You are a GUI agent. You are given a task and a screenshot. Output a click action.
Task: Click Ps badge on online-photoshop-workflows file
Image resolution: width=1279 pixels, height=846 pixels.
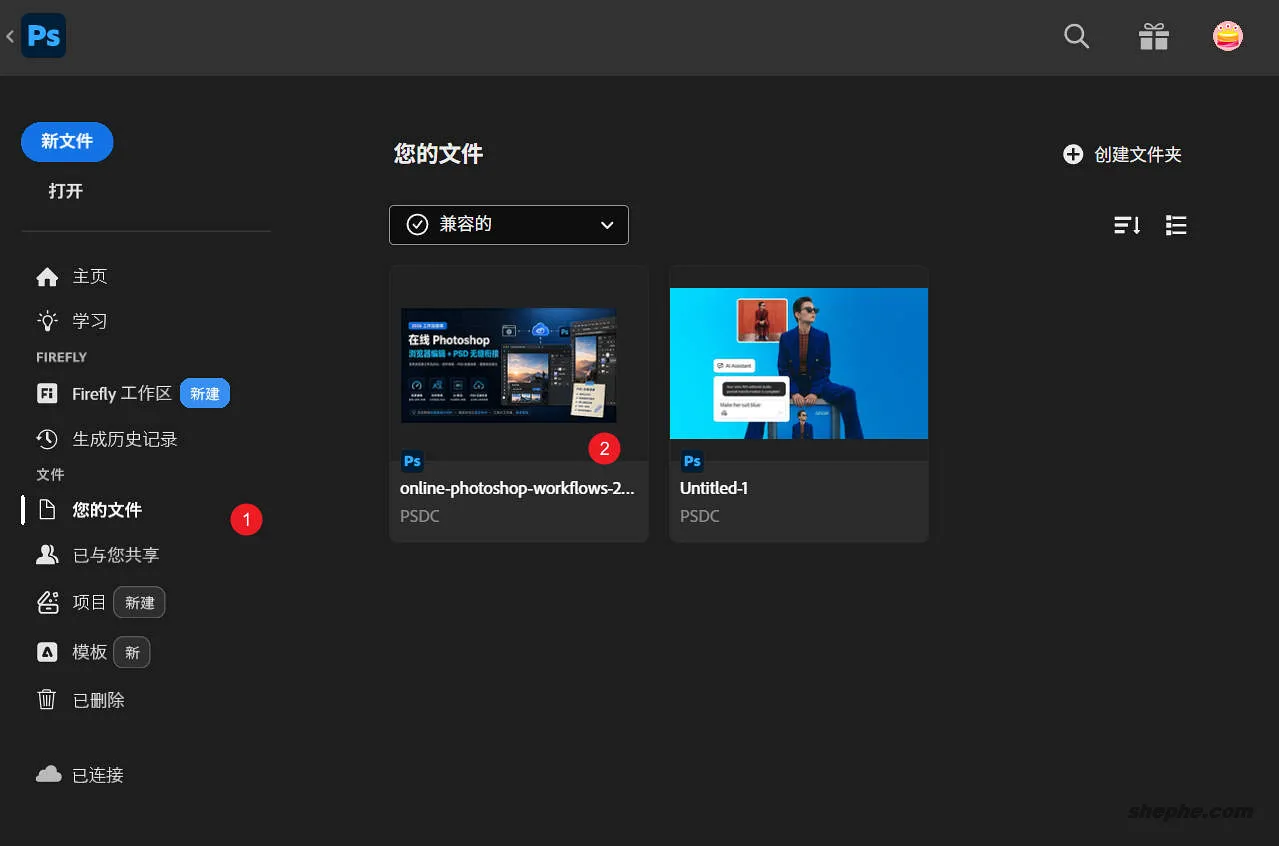[412, 461]
